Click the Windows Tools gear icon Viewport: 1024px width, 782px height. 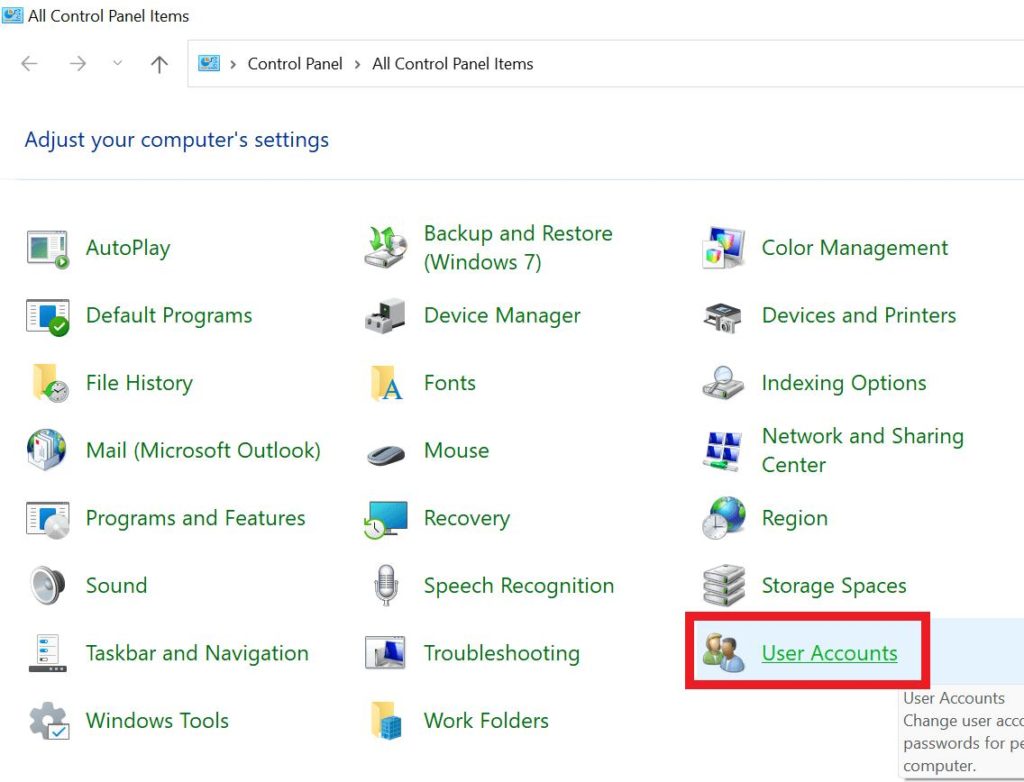tap(47, 721)
